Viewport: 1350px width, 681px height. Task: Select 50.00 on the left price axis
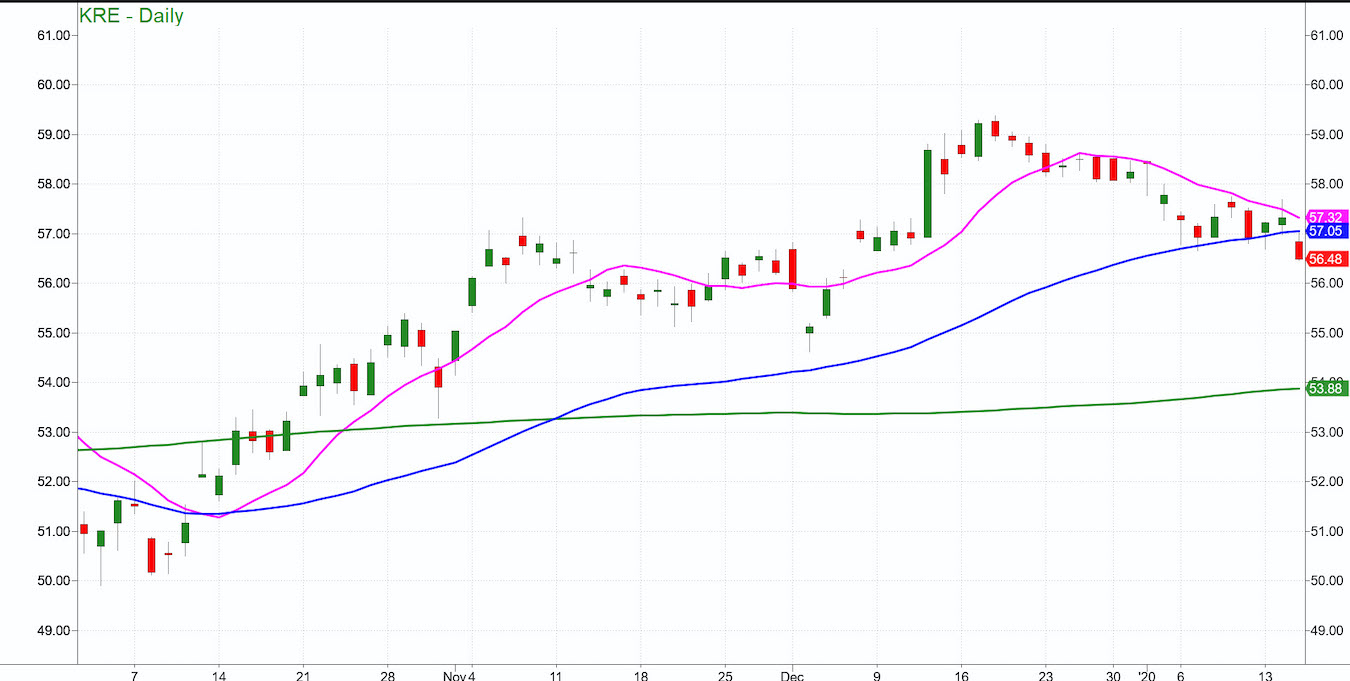pos(55,581)
